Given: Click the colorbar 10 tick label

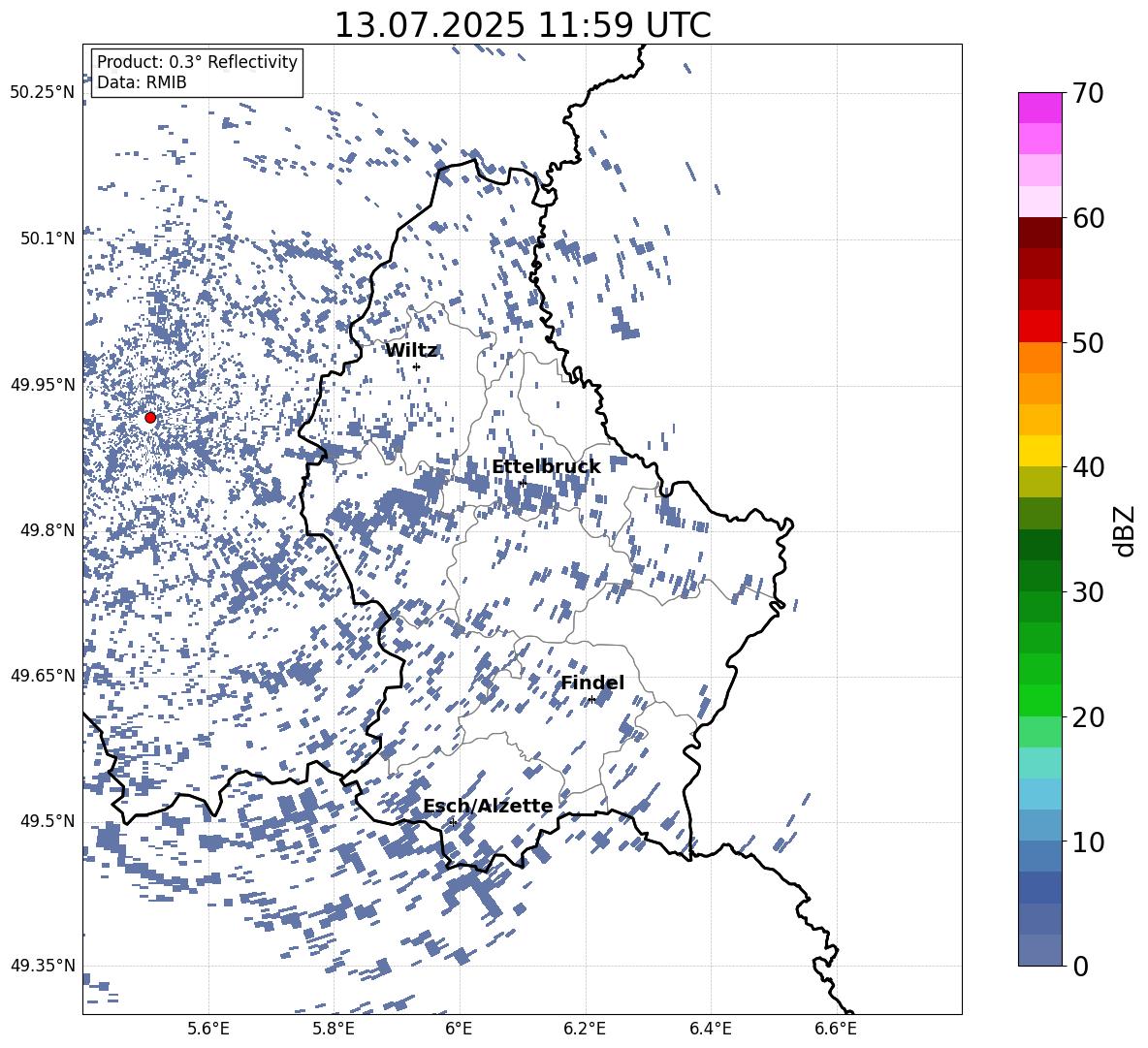Looking at the screenshot, I should click(1089, 842).
